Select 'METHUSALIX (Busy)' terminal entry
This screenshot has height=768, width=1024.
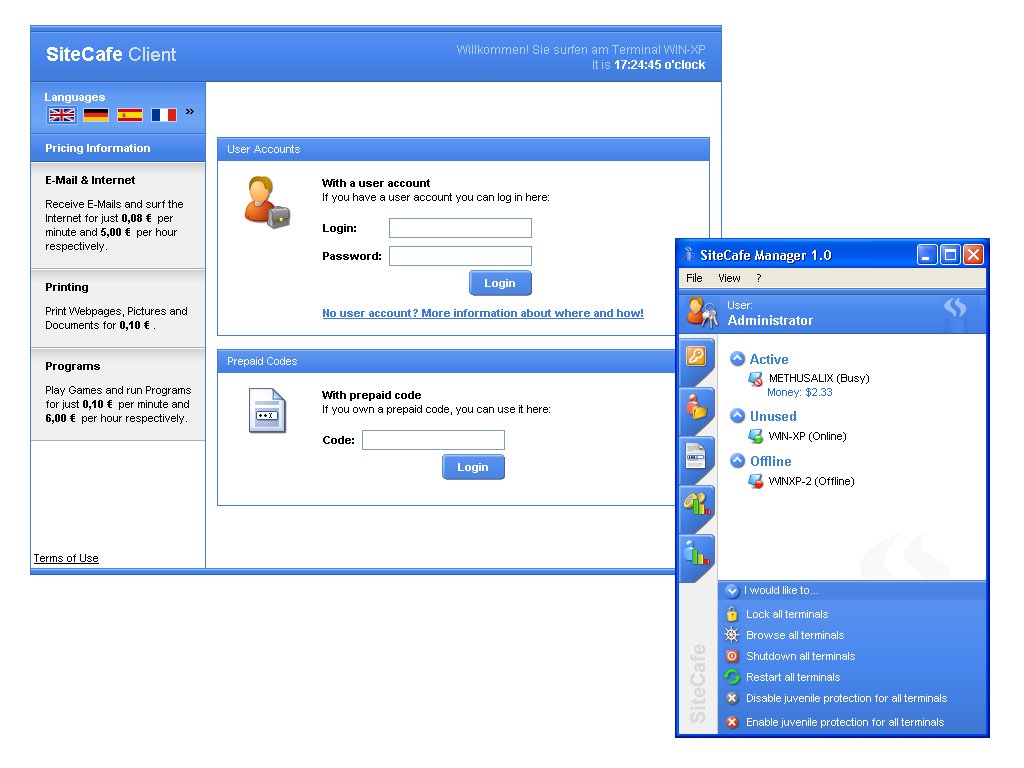pyautogui.click(x=819, y=378)
